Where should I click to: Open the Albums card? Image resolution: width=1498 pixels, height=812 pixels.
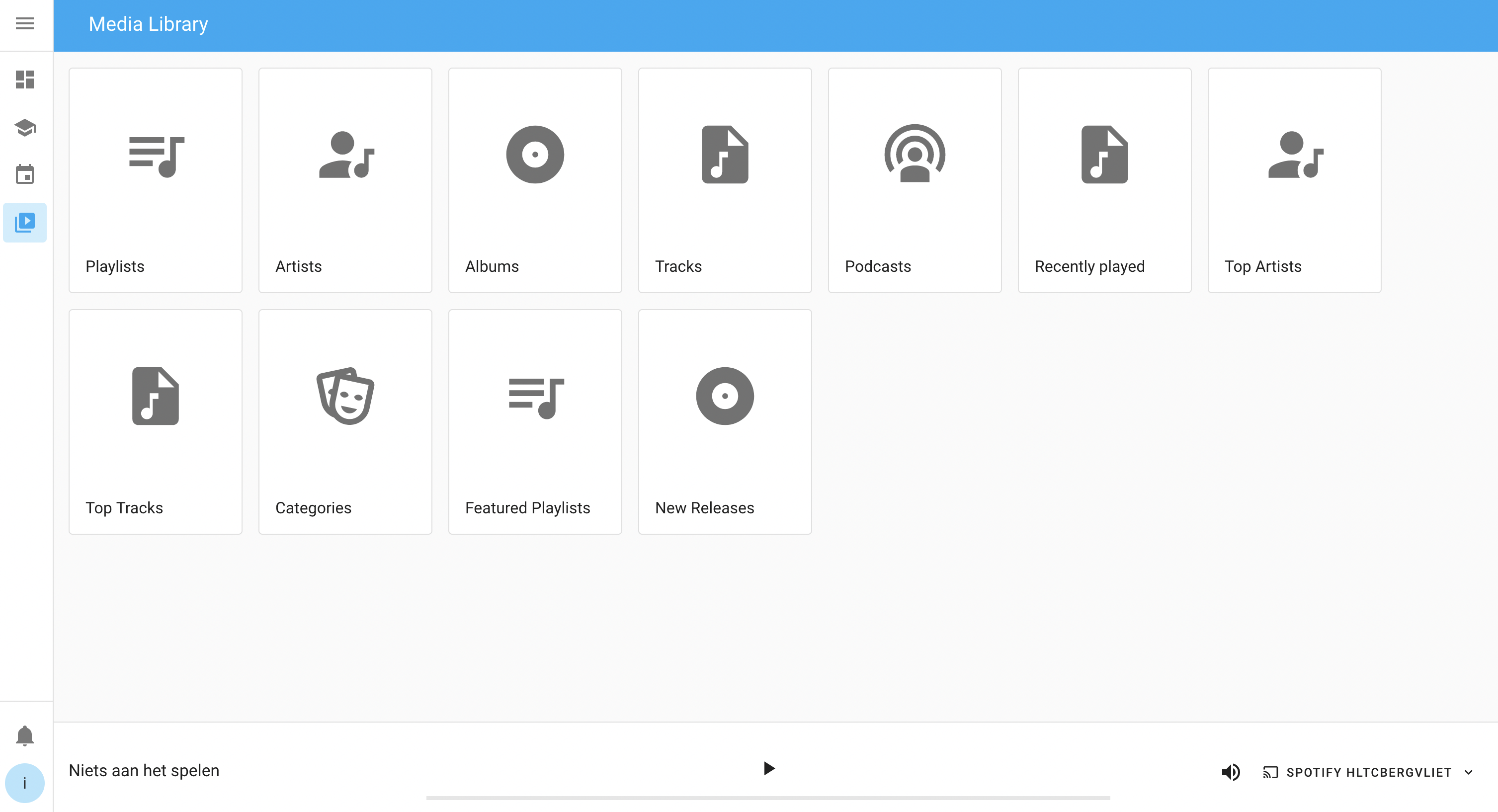pyautogui.click(x=535, y=180)
